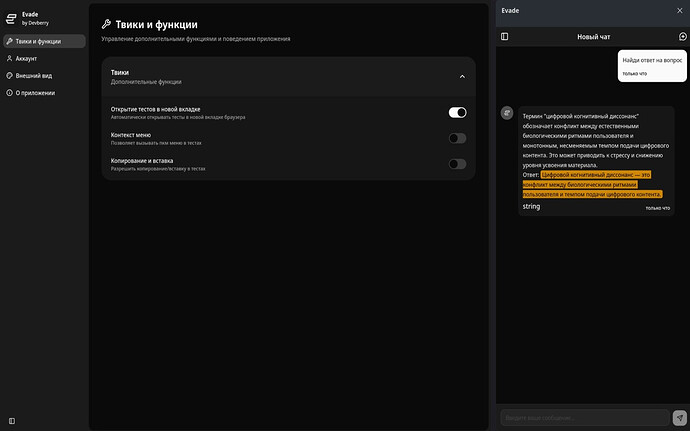Image resolution: width=690 pixels, height=431 pixels.
Task: Open О приложении page
Action: click(x=35, y=92)
